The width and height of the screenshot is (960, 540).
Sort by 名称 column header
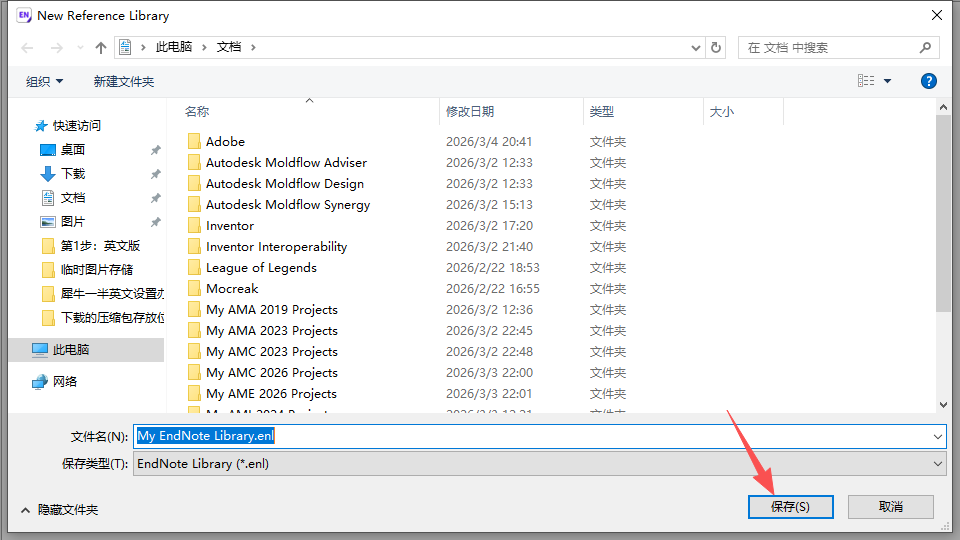click(197, 111)
